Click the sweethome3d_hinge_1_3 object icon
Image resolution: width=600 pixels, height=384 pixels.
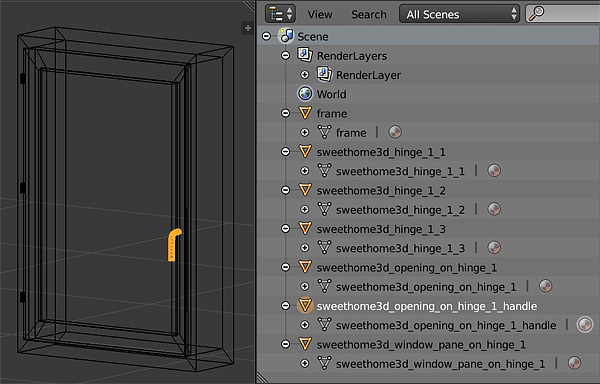tap(305, 228)
